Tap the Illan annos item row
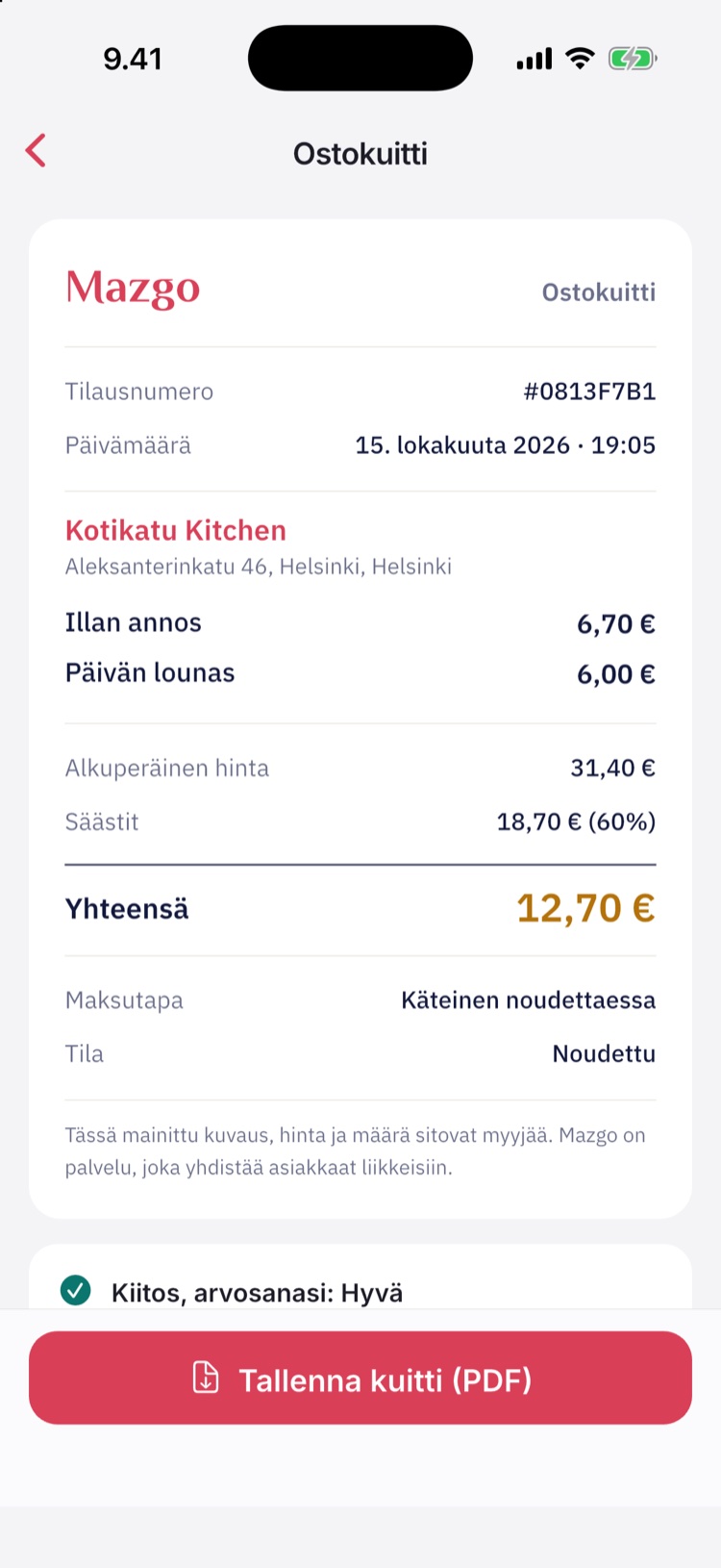This screenshot has width=721, height=1568. tap(360, 623)
